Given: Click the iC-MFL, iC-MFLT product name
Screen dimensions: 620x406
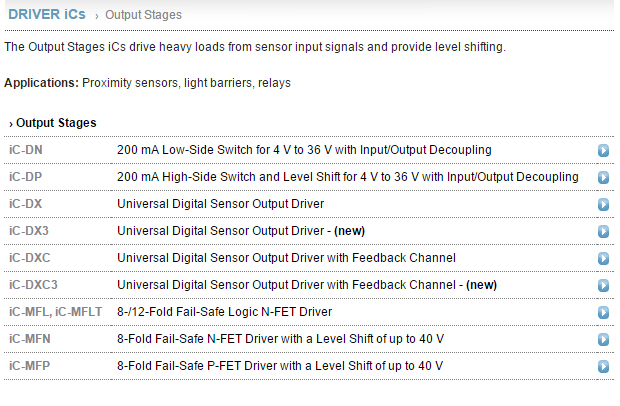Looking at the screenshot, I should coord(55,312).
